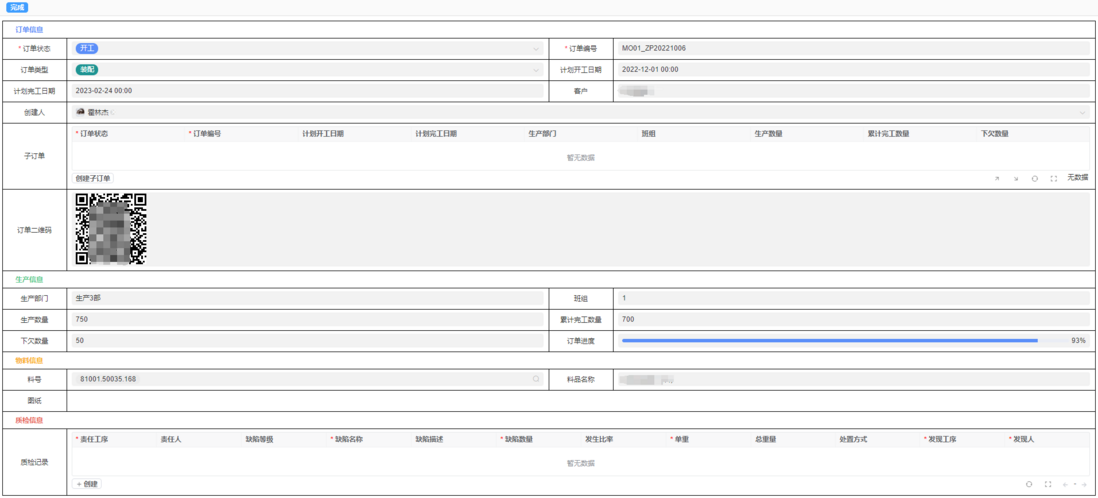Click the 无数据 text in 子订单 footer

[x=1077, y=178]
